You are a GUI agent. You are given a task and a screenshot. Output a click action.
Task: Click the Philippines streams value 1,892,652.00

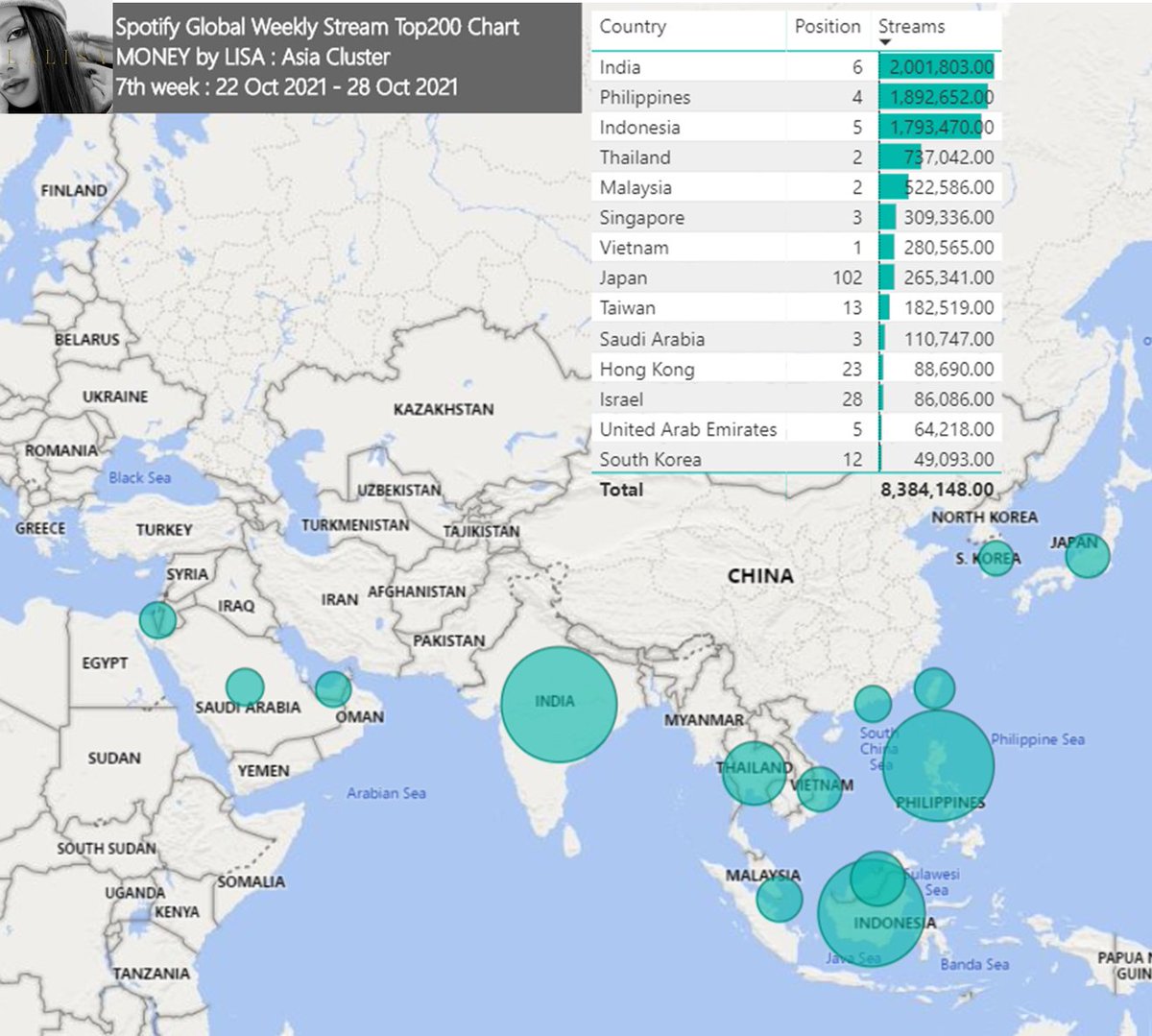tap(942, 97)
